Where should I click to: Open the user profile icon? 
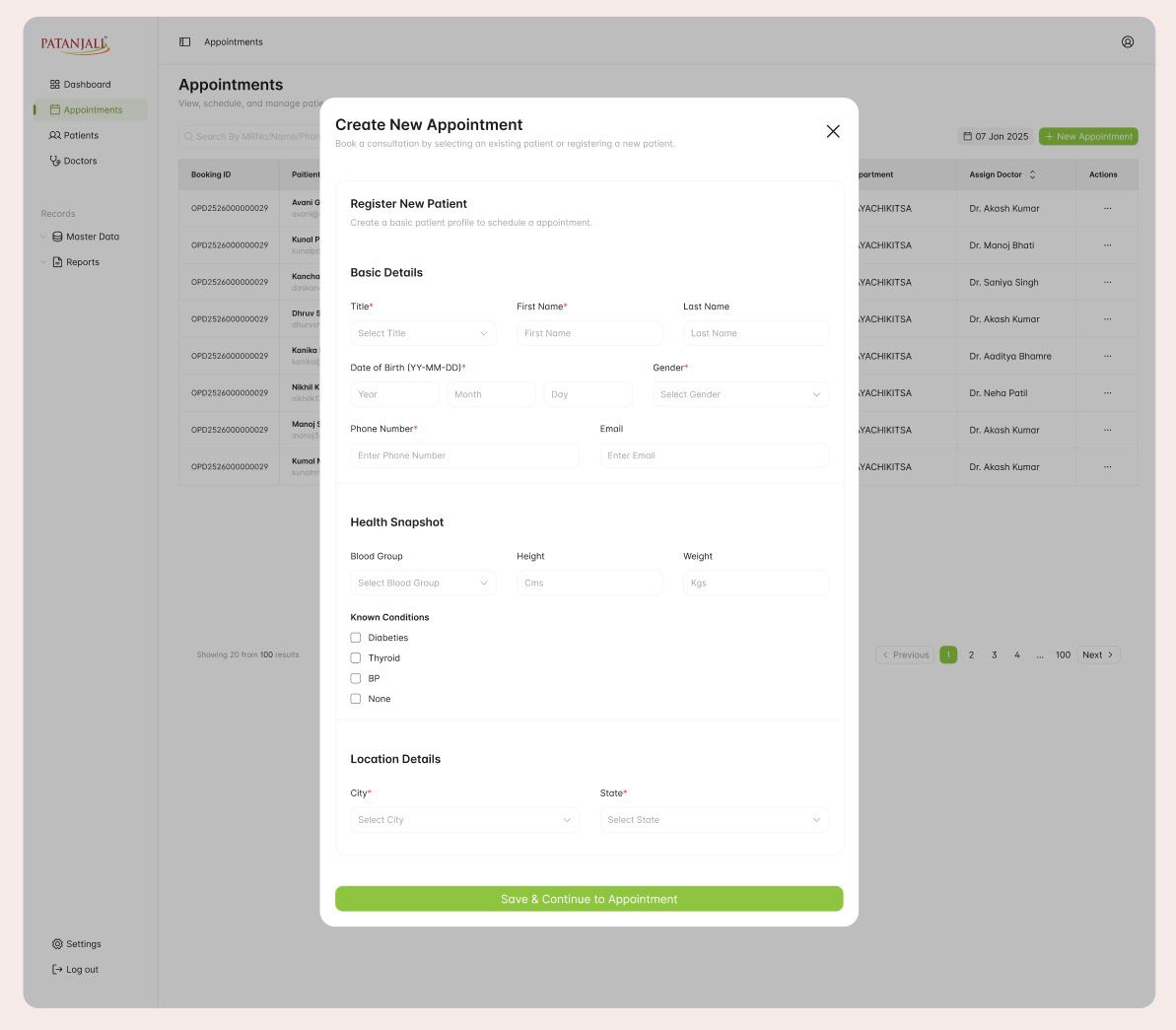click(1128, 42)
